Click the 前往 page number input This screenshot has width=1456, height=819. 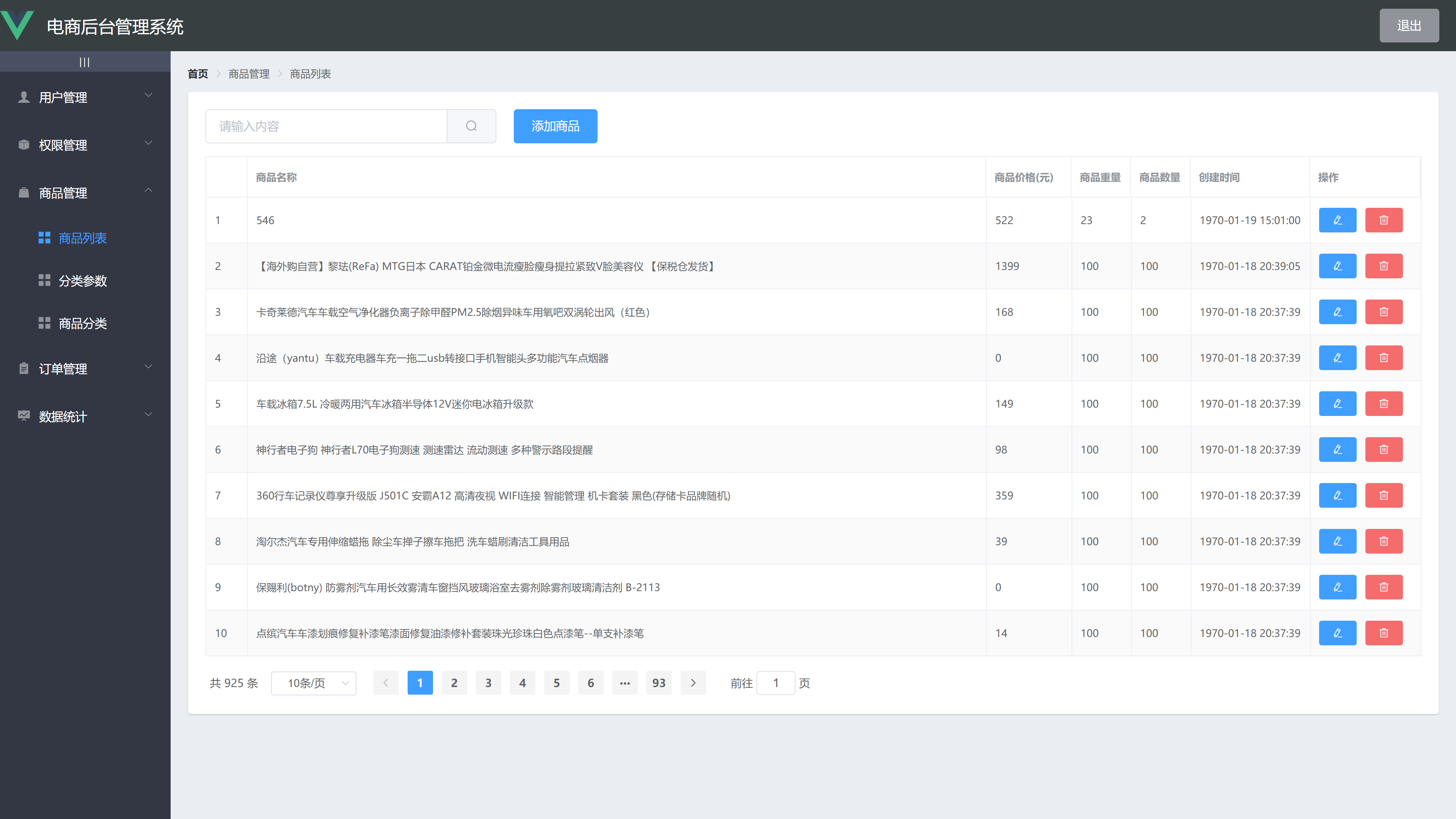pos(775,683)
